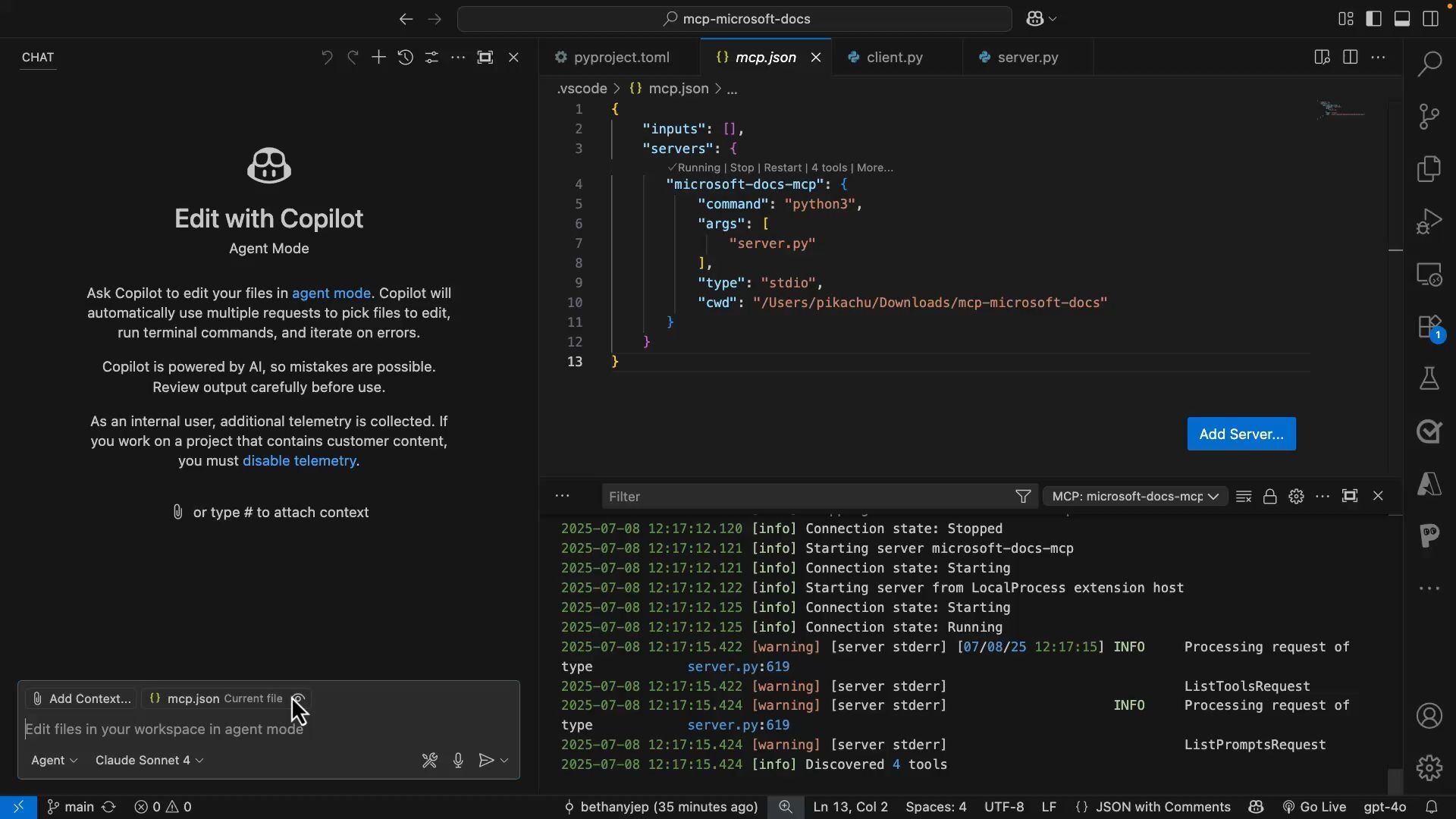Toggle output scroll lock icon

1269,497
